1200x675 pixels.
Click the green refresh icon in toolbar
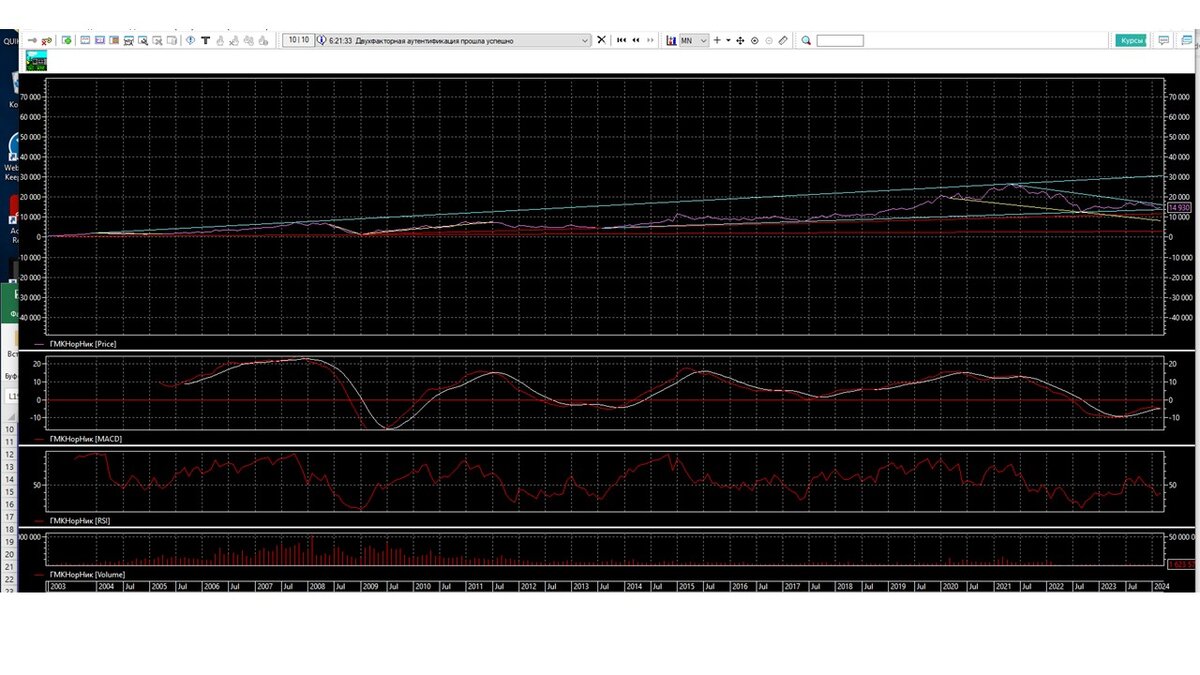coord(66,40)
